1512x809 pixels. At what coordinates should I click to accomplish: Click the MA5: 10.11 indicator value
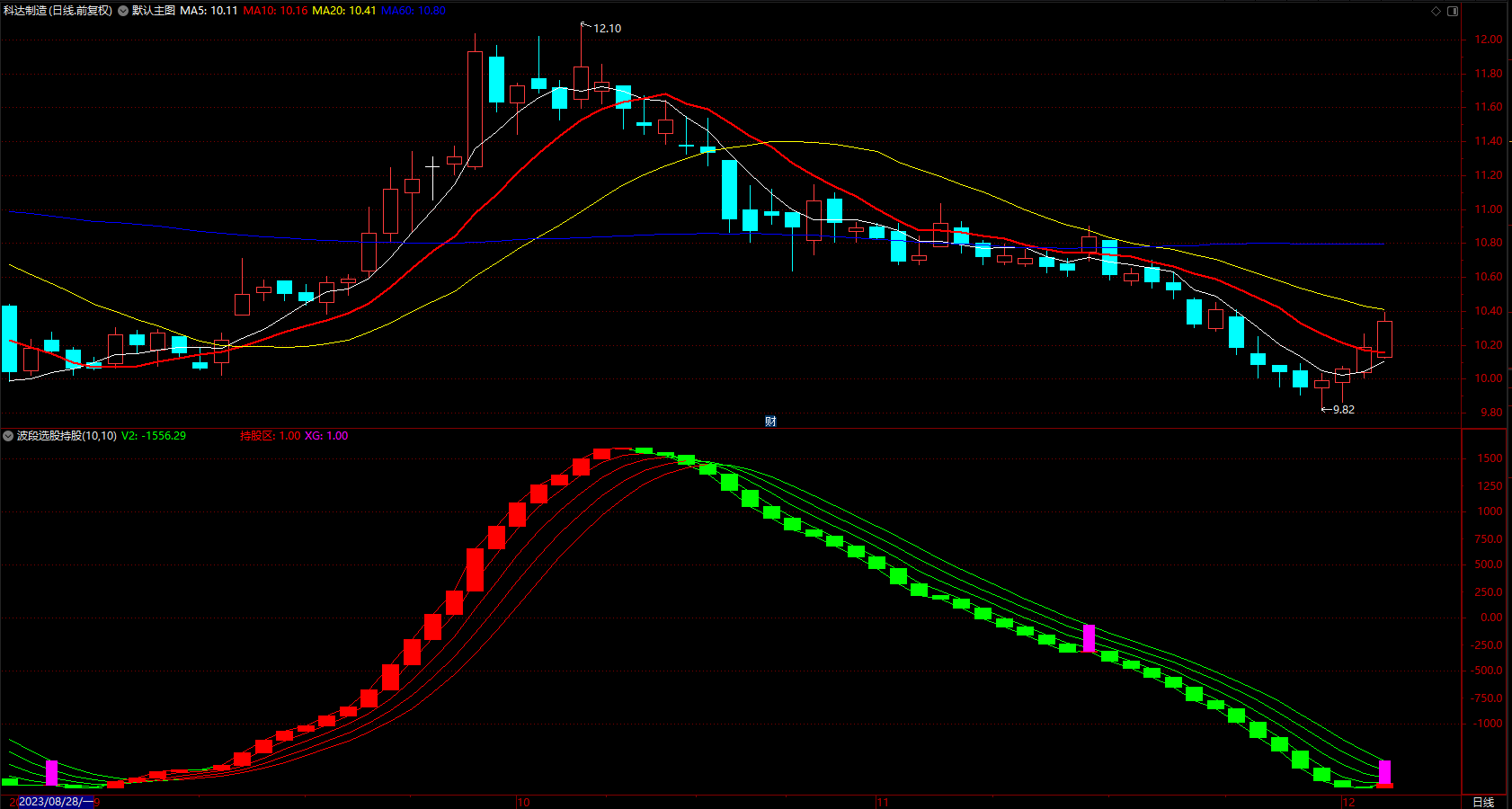[209, 11]
